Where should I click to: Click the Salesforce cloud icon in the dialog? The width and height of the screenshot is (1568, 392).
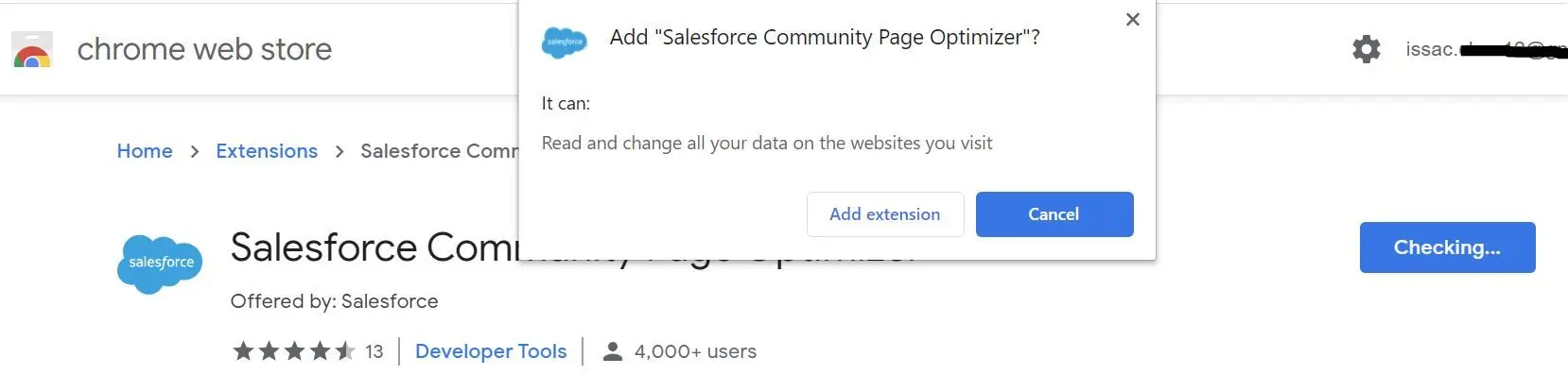pos(565,43)
